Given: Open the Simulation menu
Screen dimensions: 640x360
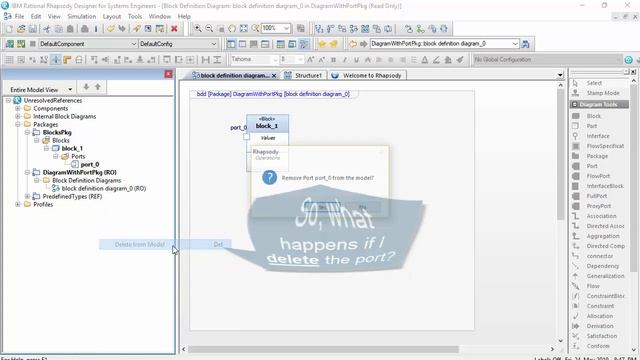Looking at the screenshot, I should tap(82, 17).
